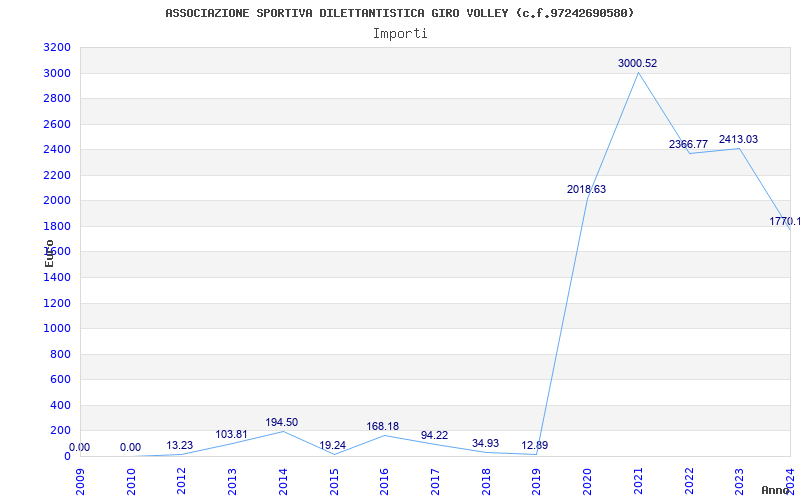The image size is (800, 500).
Task: Click the 0.00 data label for 2010
Action: coord(131,447)
